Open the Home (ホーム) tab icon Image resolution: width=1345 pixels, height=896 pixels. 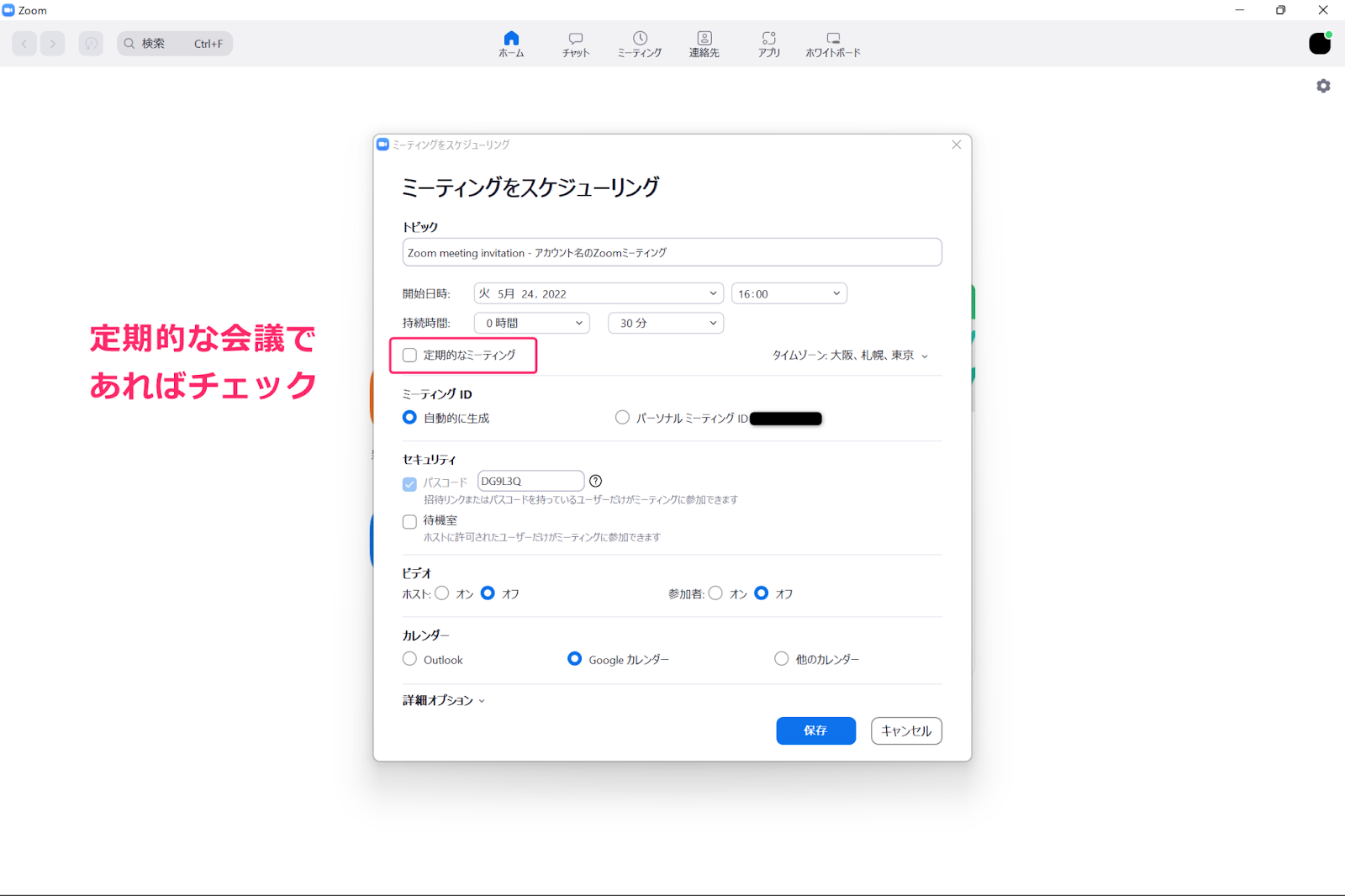click(x=511, y=39)
